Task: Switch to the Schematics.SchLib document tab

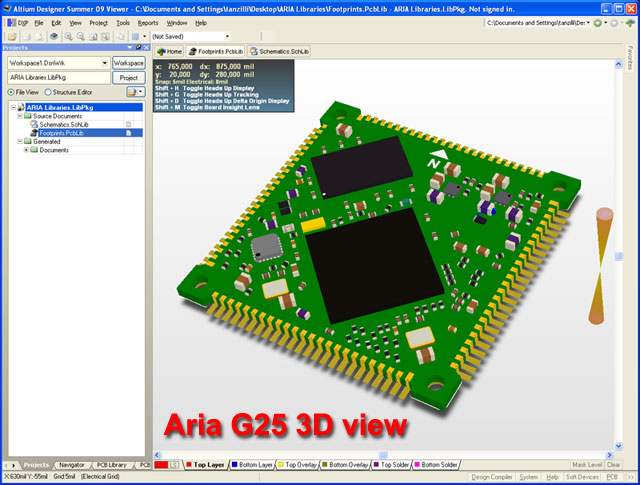Action: click(280, 51)
